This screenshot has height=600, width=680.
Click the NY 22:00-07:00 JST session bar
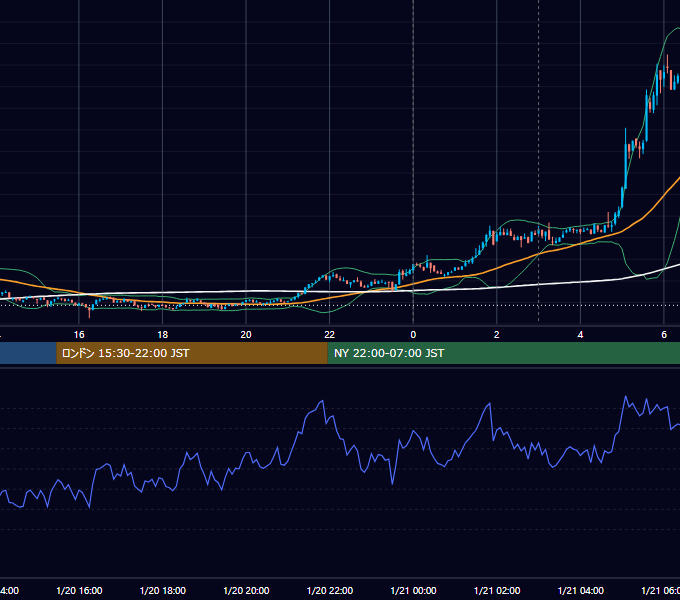(503, 353)
